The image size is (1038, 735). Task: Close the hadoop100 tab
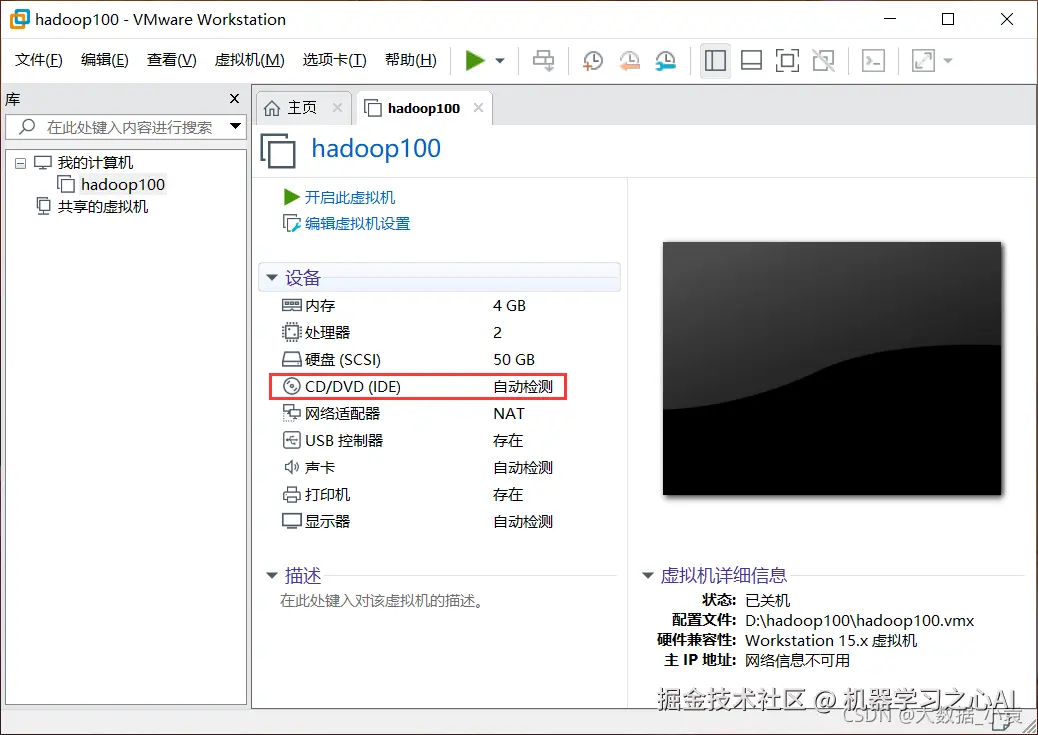click(x=478, y=107)
